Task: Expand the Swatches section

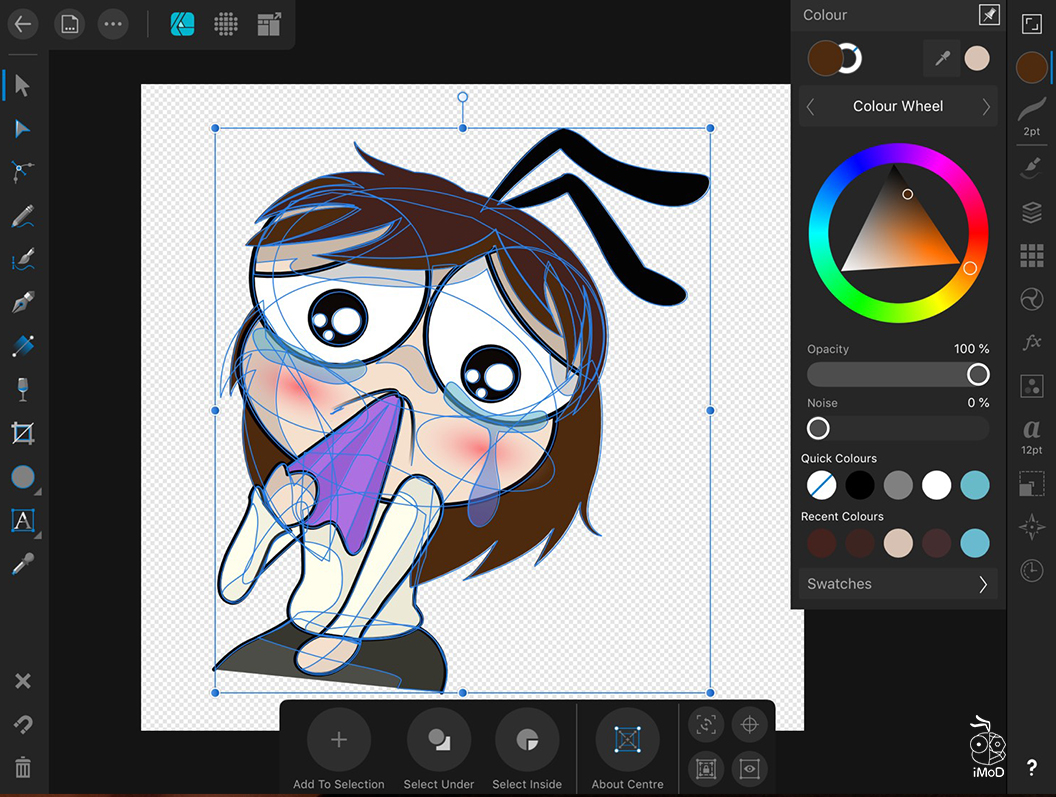Action: click(x=898, y=584)
